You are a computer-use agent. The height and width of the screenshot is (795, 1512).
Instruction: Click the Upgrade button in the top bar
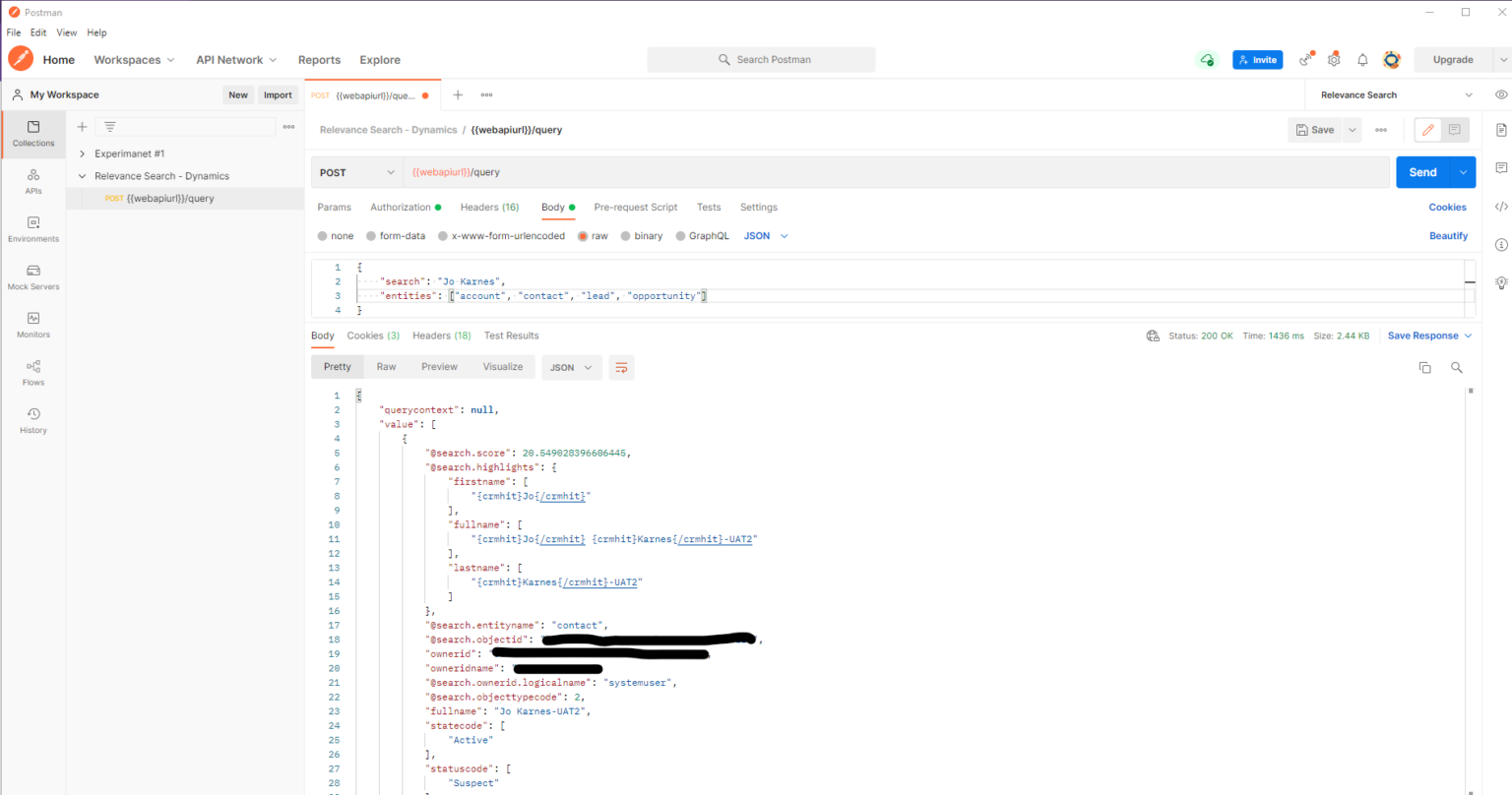tap(1453, 59)
